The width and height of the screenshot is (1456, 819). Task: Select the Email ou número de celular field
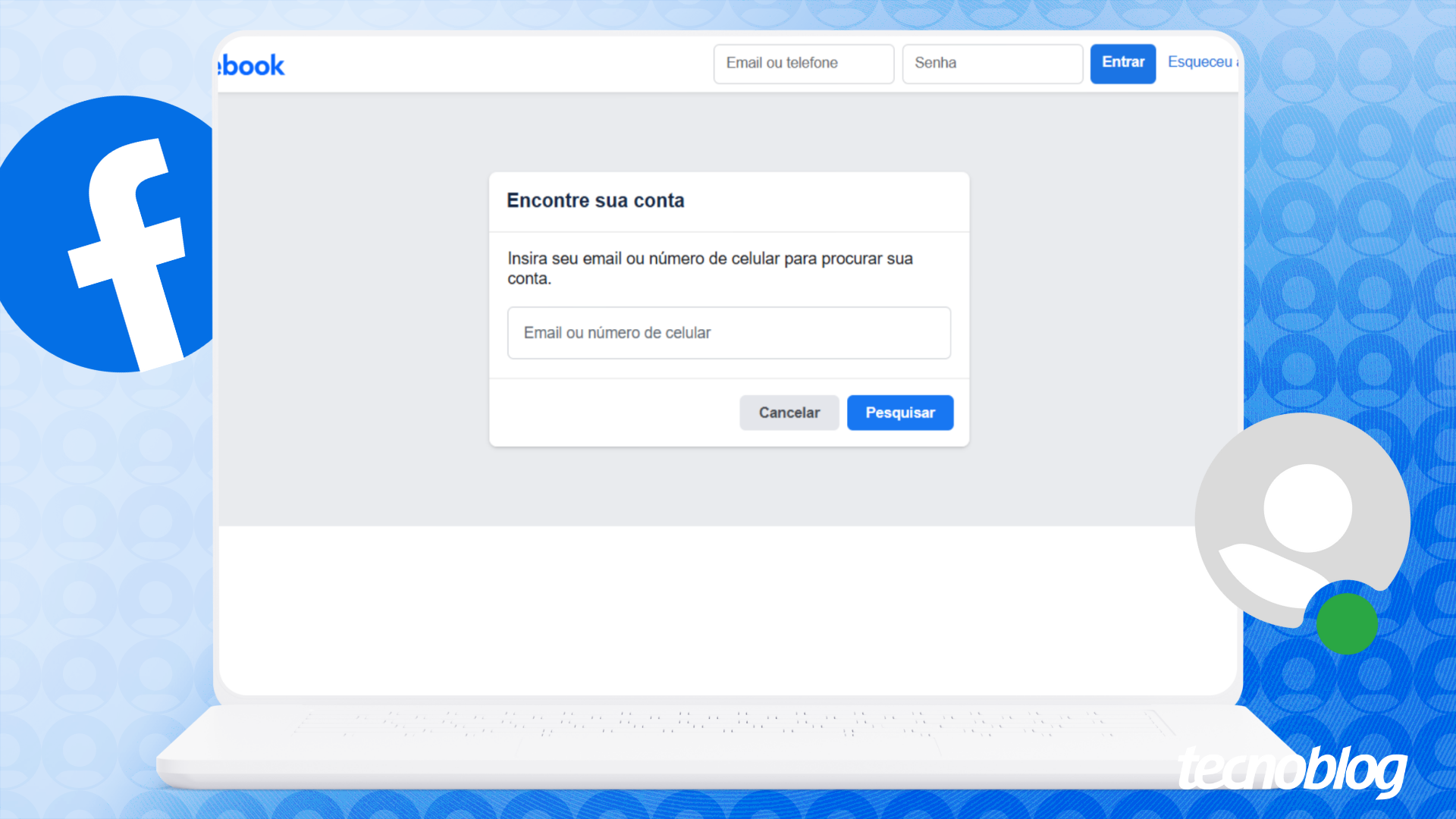click(x=729, y=332)
